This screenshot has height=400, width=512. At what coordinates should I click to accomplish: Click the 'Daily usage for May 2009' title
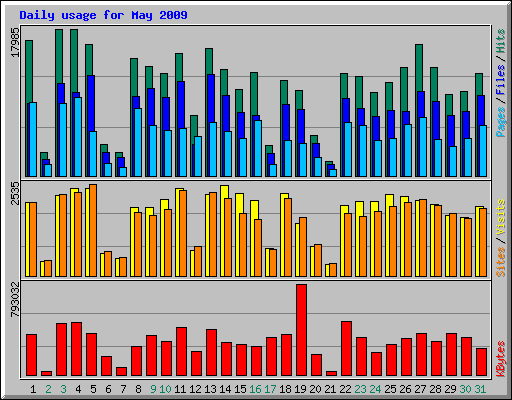click(103, 16)
